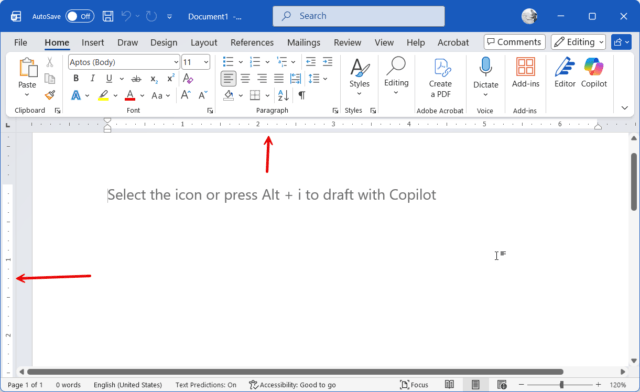Decrease paragraph indent
The image size is (640, 392).
point(311,62)
